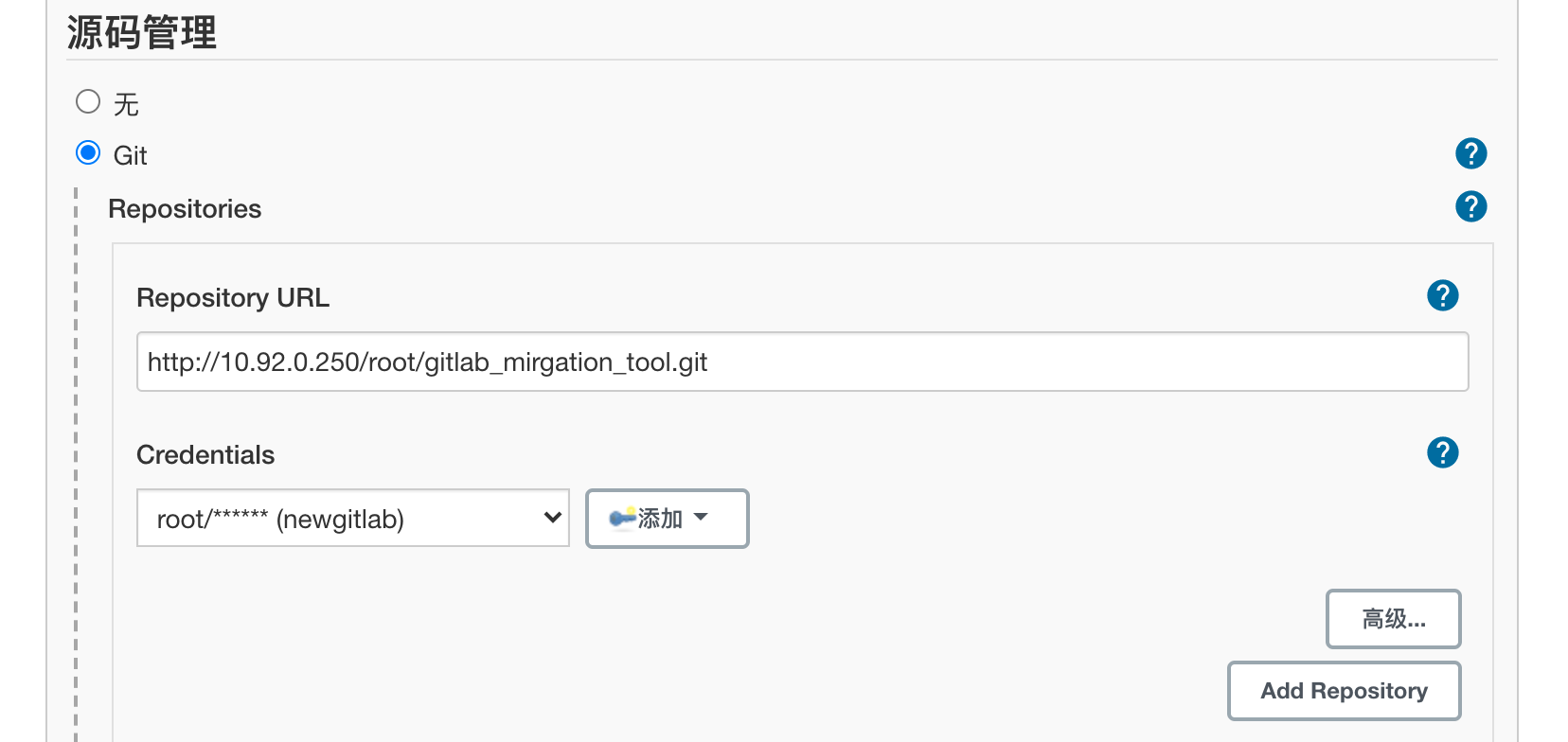Viewport: 1568px width, 742px height.
Task: Click the chevron arrow of credentials select
Action: (x=553, y=518)
